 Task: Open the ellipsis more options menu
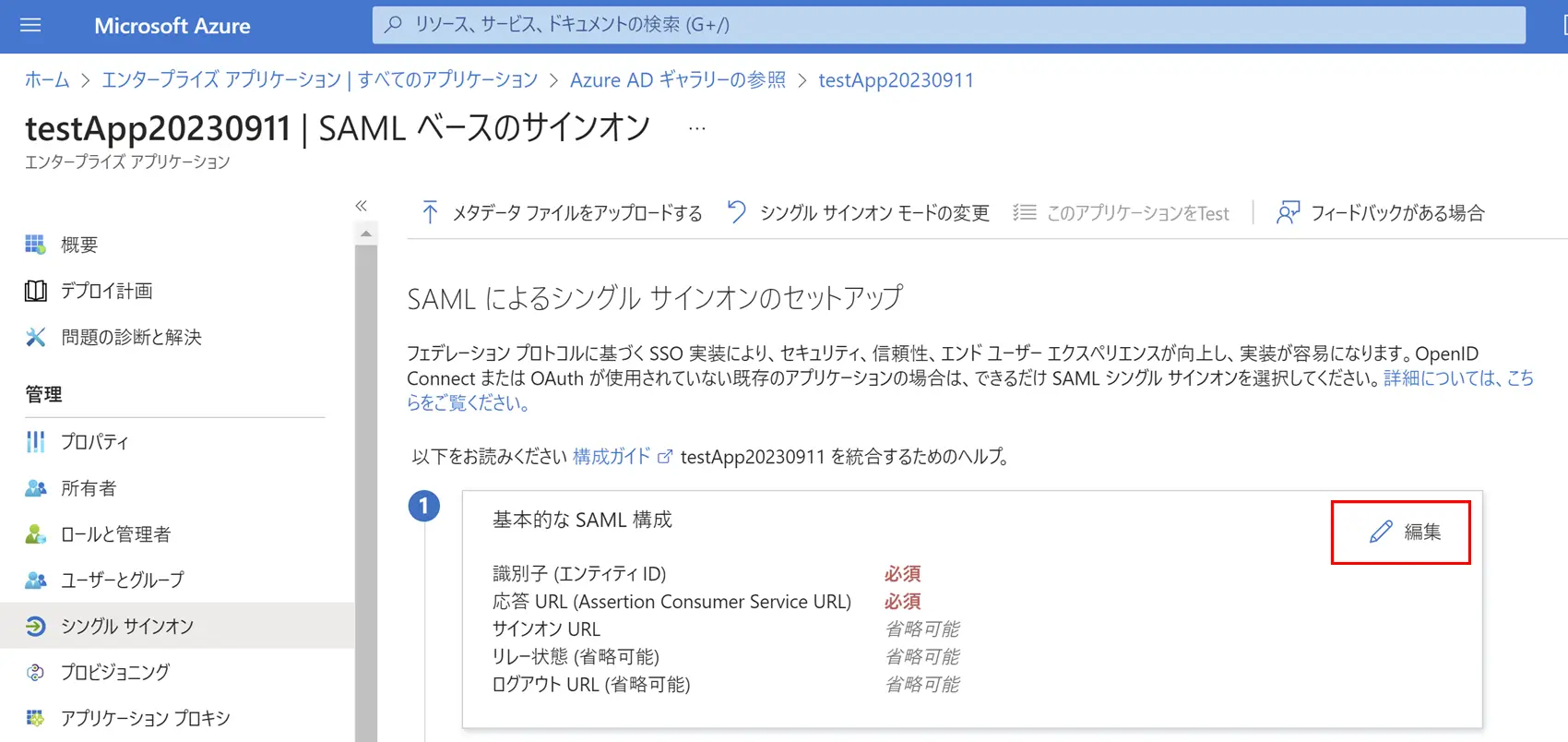[697, 128]
